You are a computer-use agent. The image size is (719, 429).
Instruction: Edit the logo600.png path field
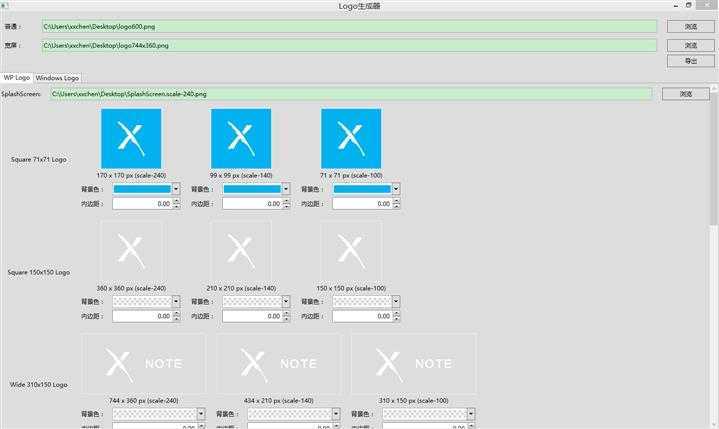click(x=349, y=27)
